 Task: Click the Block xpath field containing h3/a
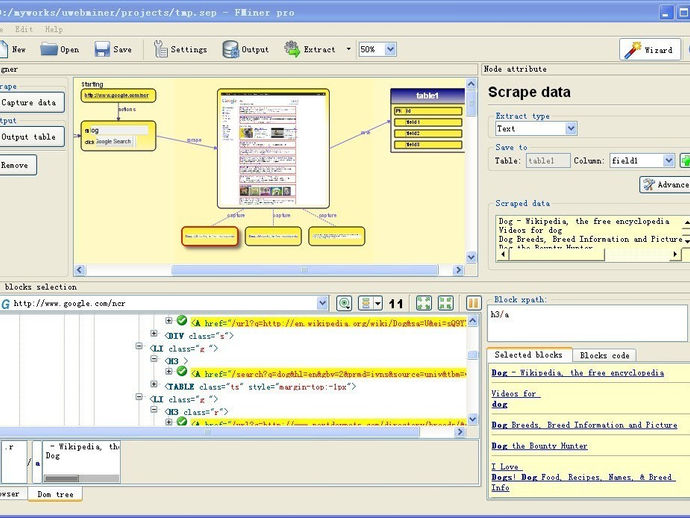coord(587,323)
